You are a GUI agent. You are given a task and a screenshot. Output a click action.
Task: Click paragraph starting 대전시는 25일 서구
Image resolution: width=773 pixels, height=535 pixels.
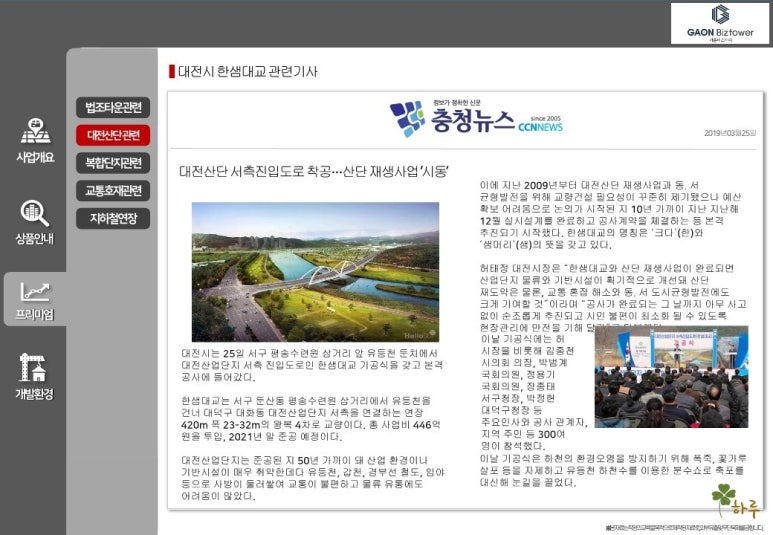pyautogui.click(x=312, y=365)
